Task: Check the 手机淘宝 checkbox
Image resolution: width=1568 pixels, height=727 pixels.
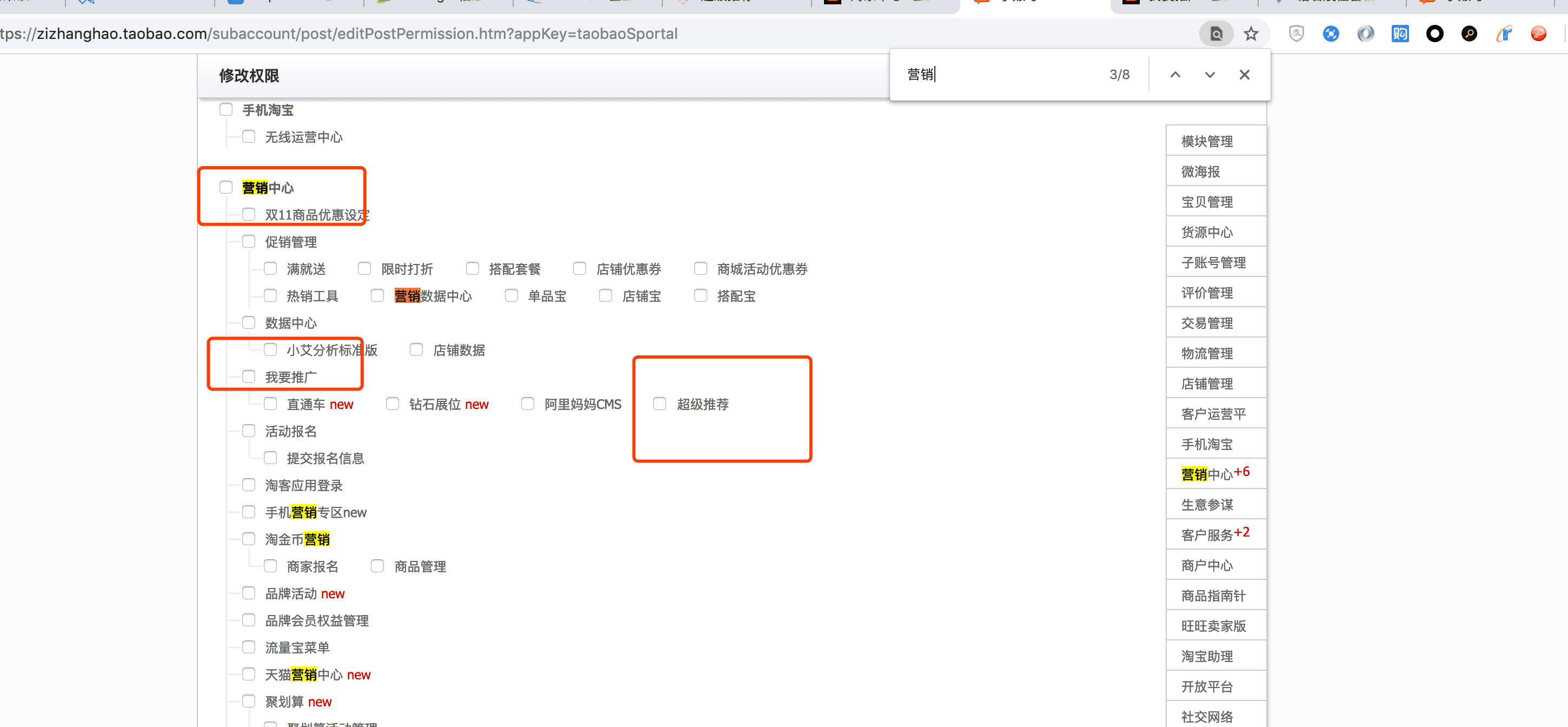Action: (226, 110)
